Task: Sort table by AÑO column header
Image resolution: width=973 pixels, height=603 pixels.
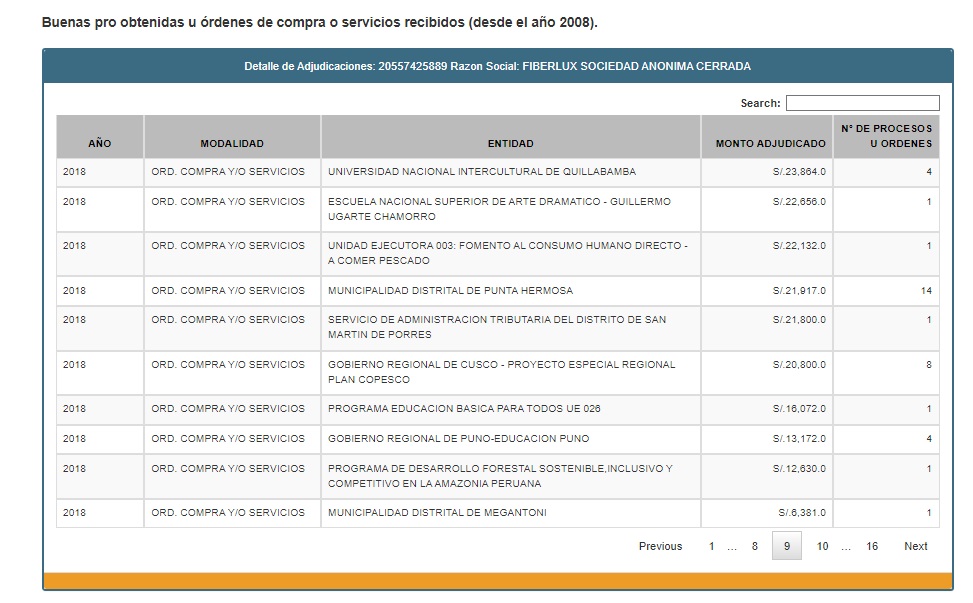Action: 100,144
